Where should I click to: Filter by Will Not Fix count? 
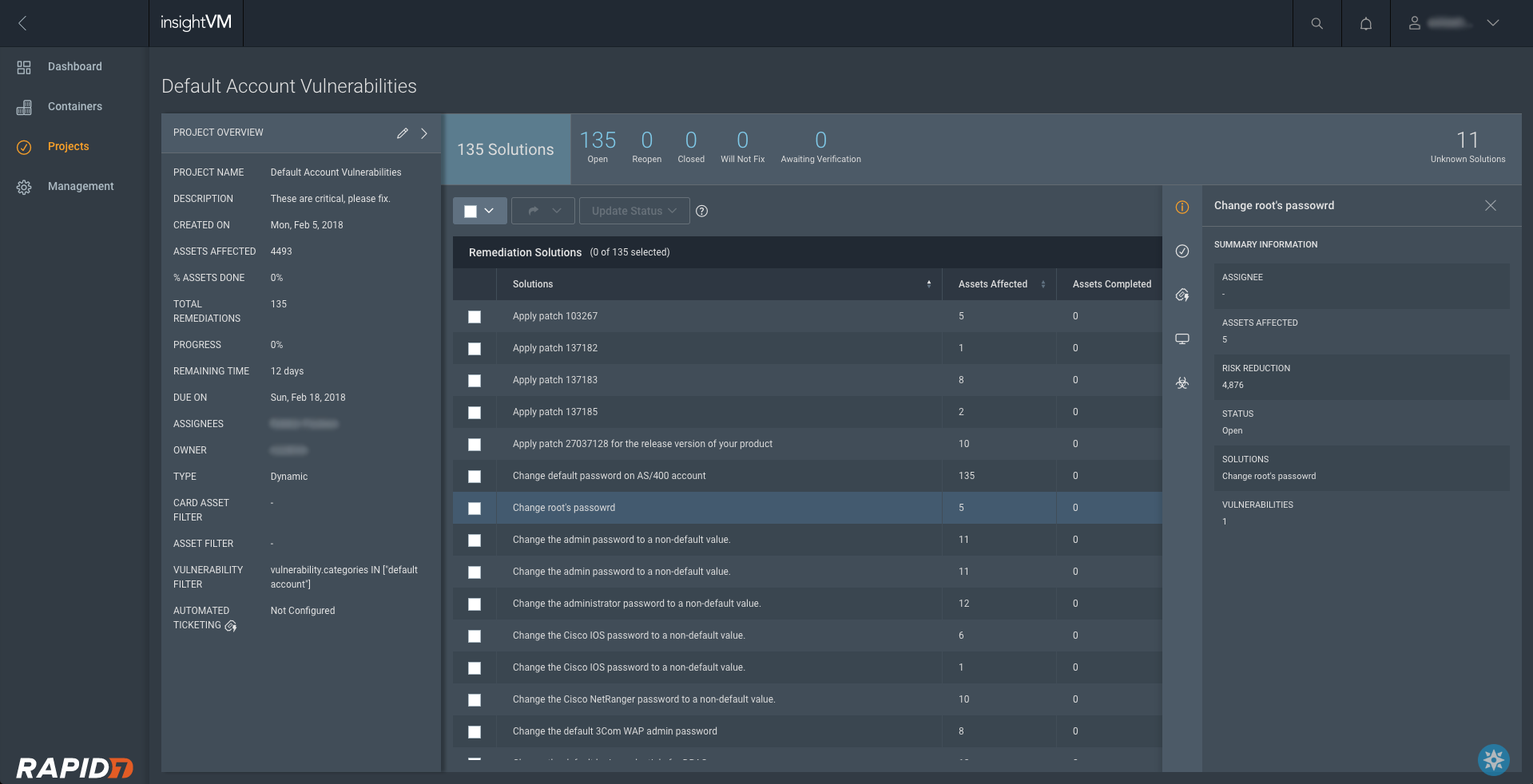click(x=743, y=147)
